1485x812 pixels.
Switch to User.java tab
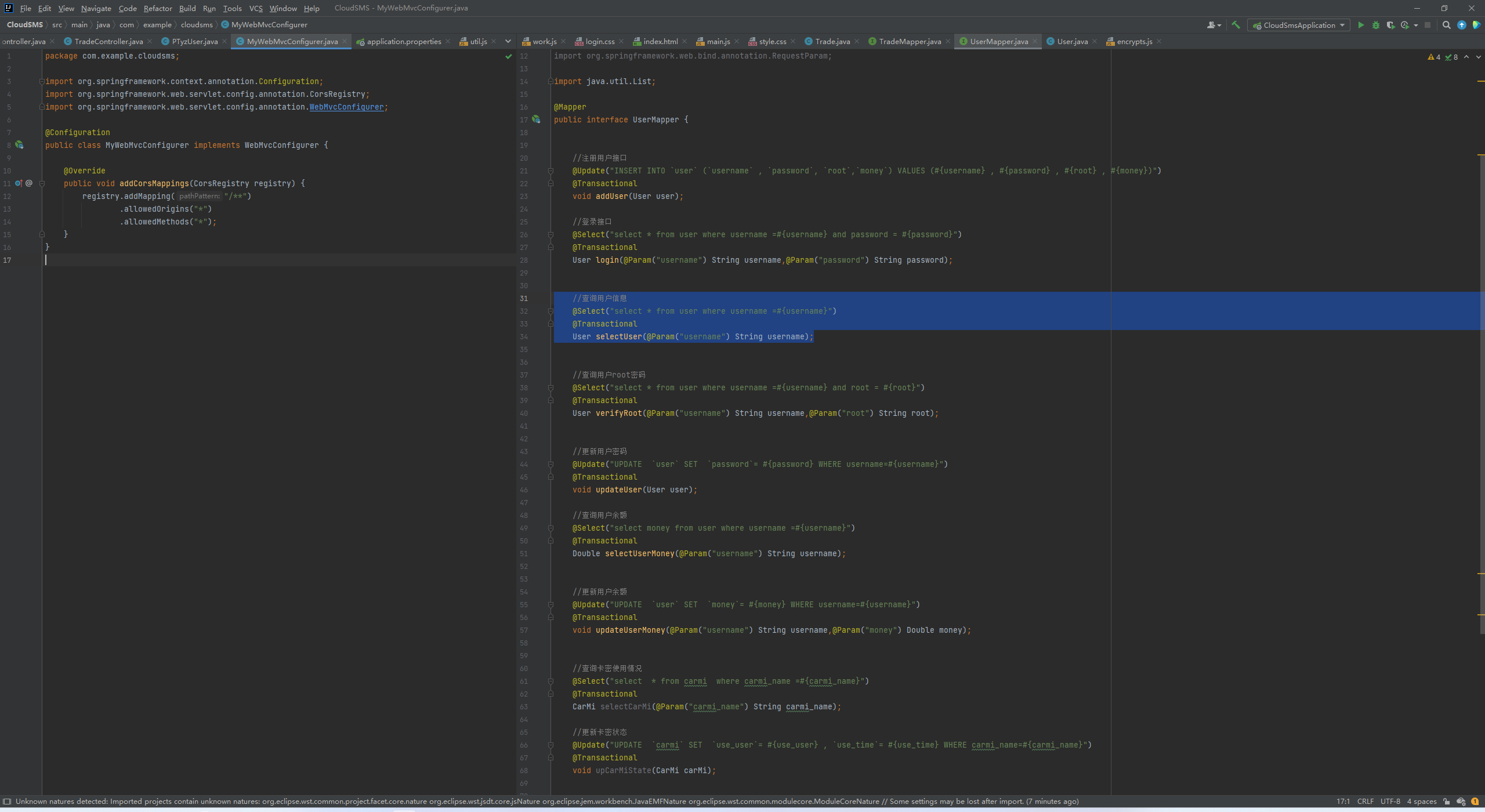pos(1072,41)
